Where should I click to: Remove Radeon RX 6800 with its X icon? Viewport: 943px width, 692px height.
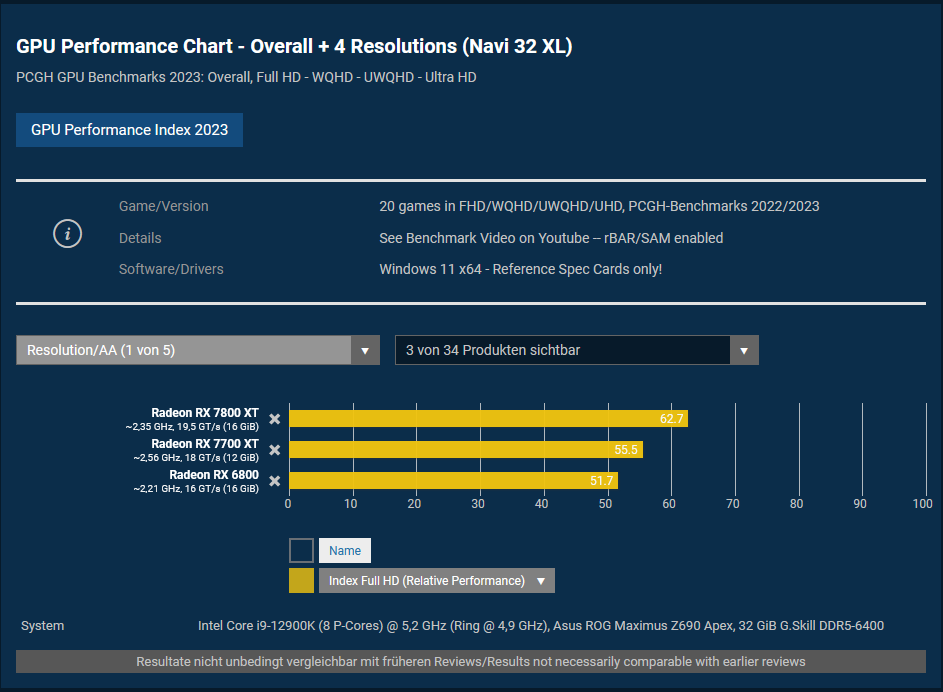[274, 481]
